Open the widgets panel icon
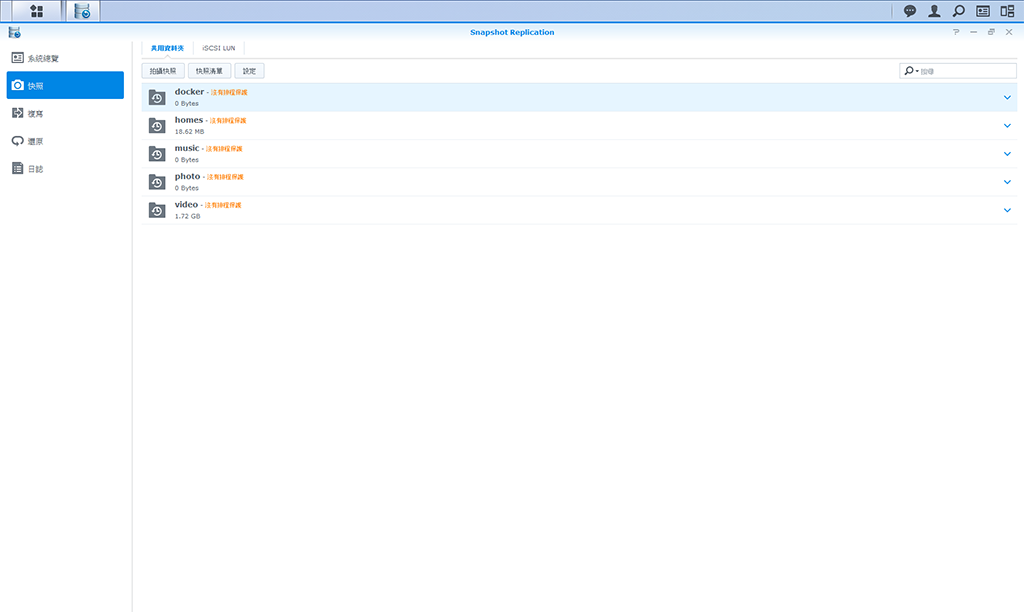1024x612 pixels. pos(983,11)
